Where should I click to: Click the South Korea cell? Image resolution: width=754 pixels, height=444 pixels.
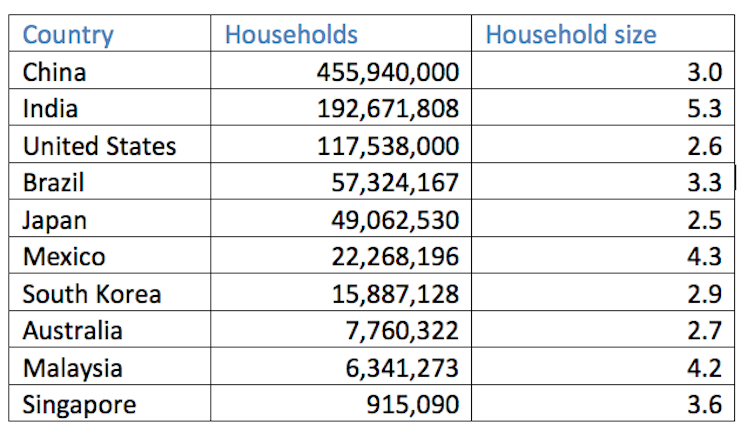pyautogui.click(x=110, y=292)
